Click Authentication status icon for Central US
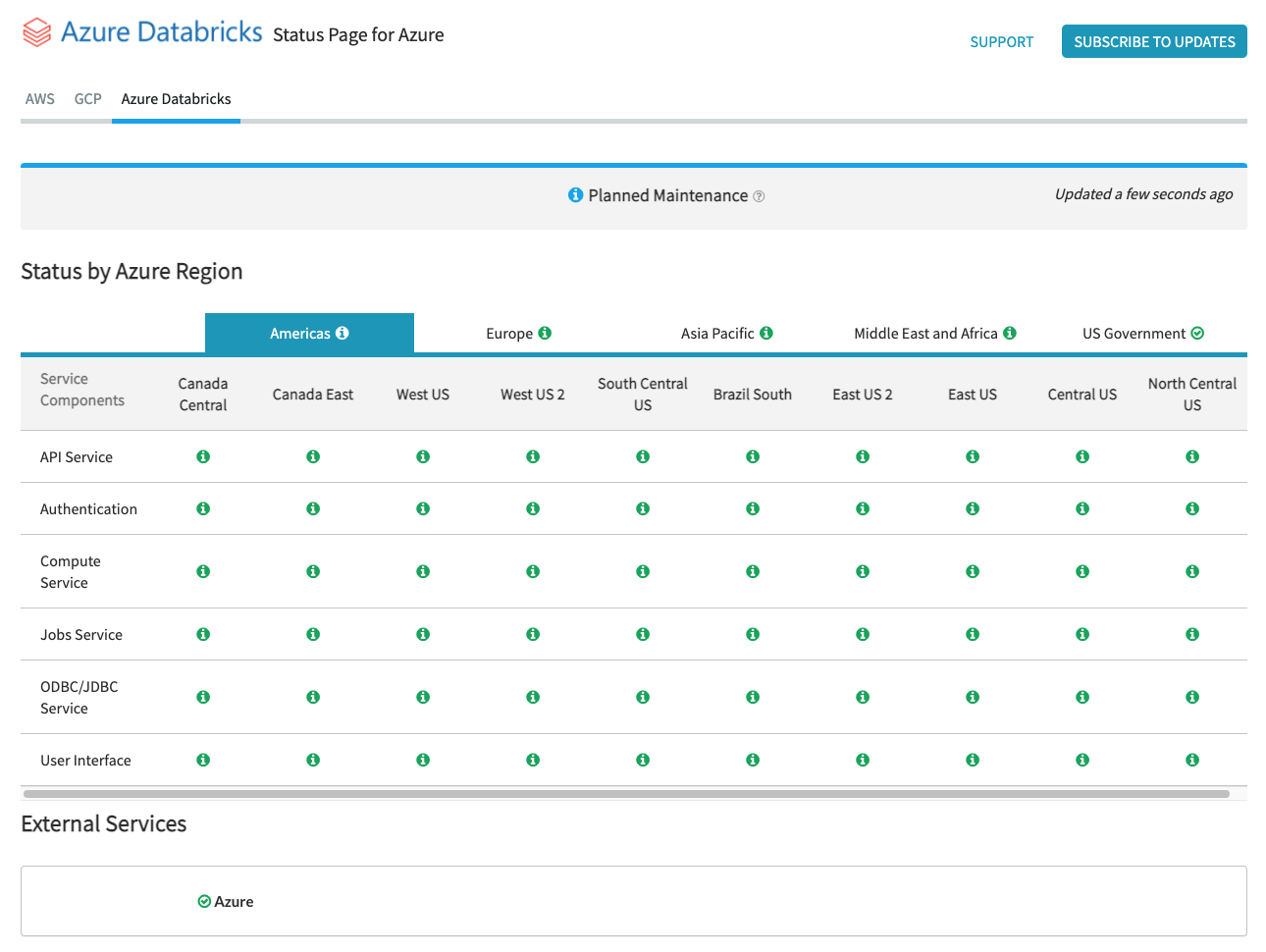 coord(1082,508)
